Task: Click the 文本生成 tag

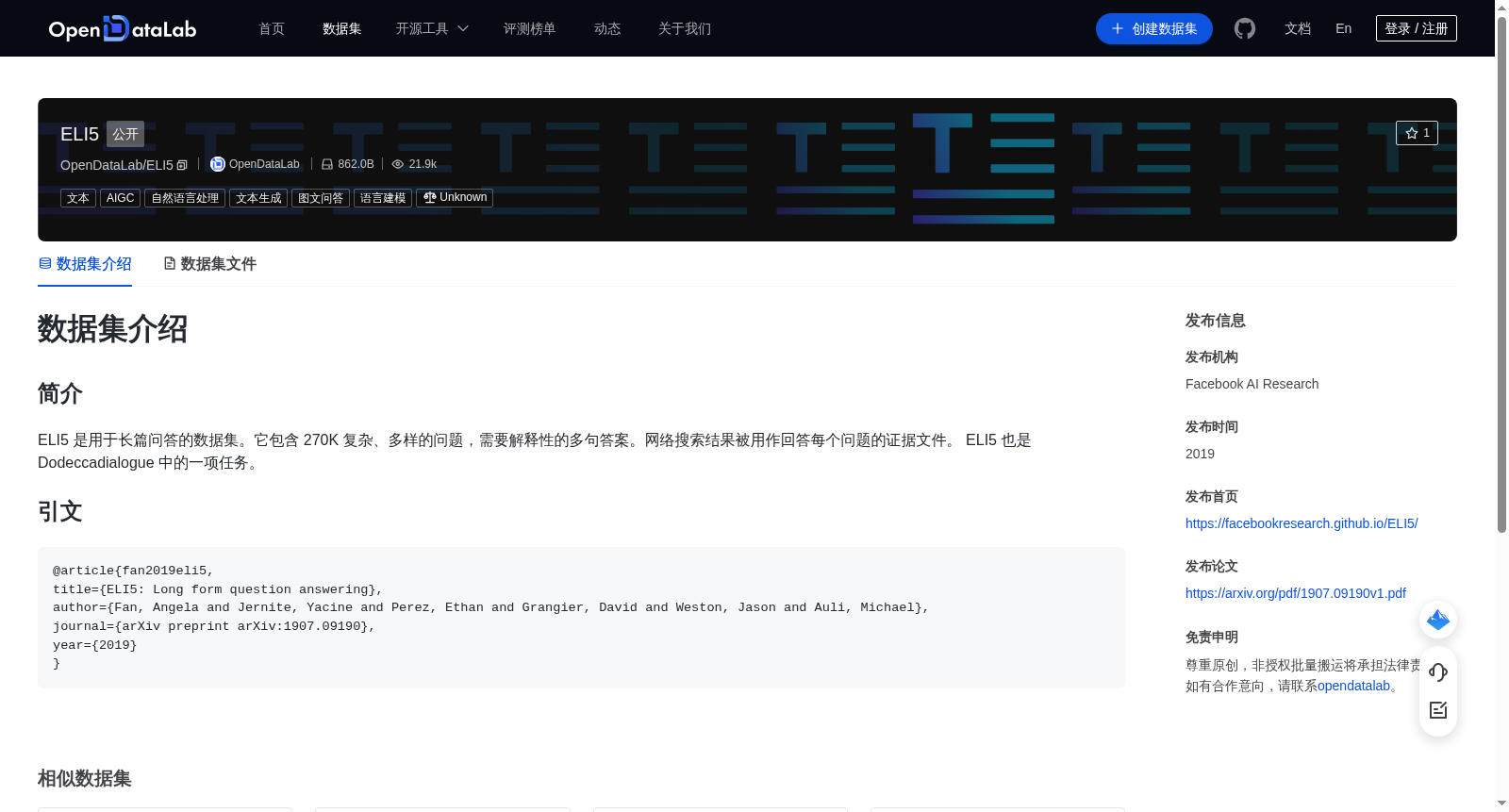Action: 258,198
